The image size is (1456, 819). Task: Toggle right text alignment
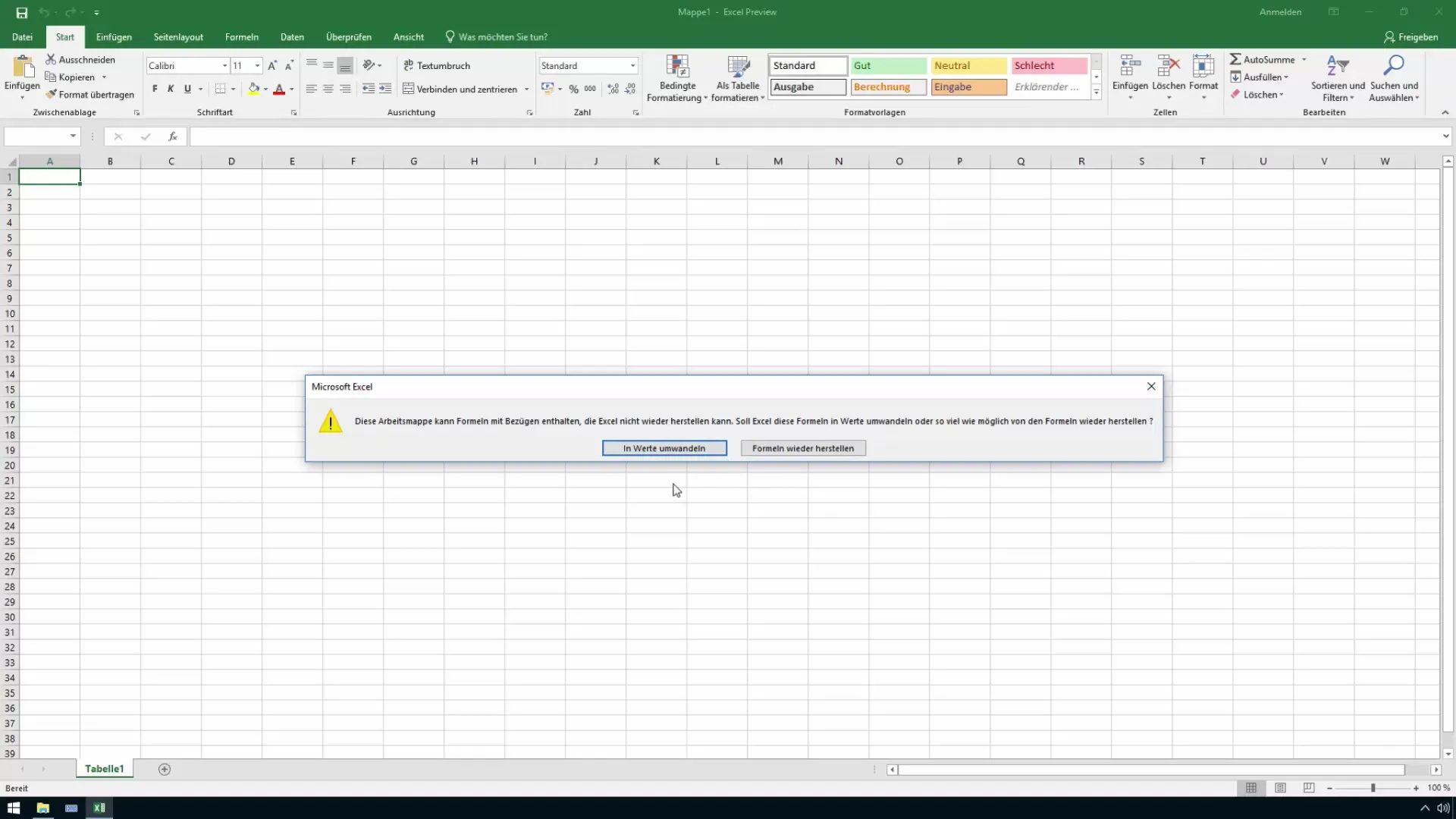[x=345, y=89]
